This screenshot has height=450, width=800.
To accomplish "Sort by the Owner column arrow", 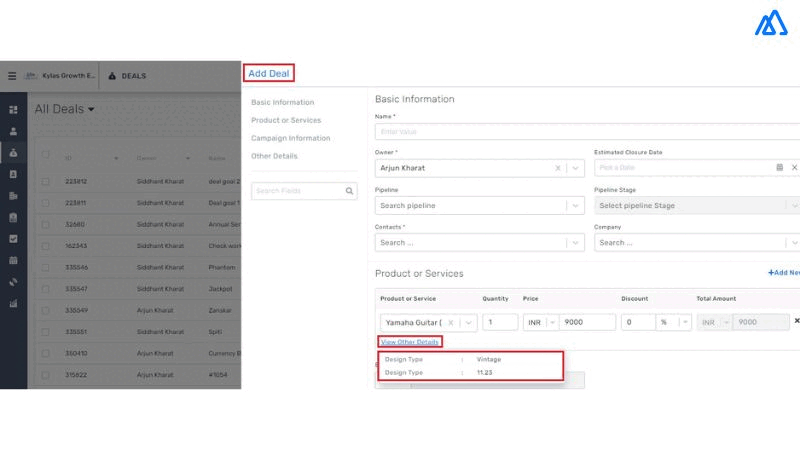I will [188, 159].
